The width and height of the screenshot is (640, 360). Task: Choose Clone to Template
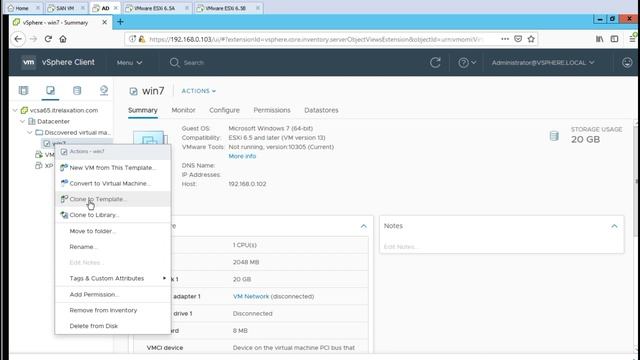(113, 199)
